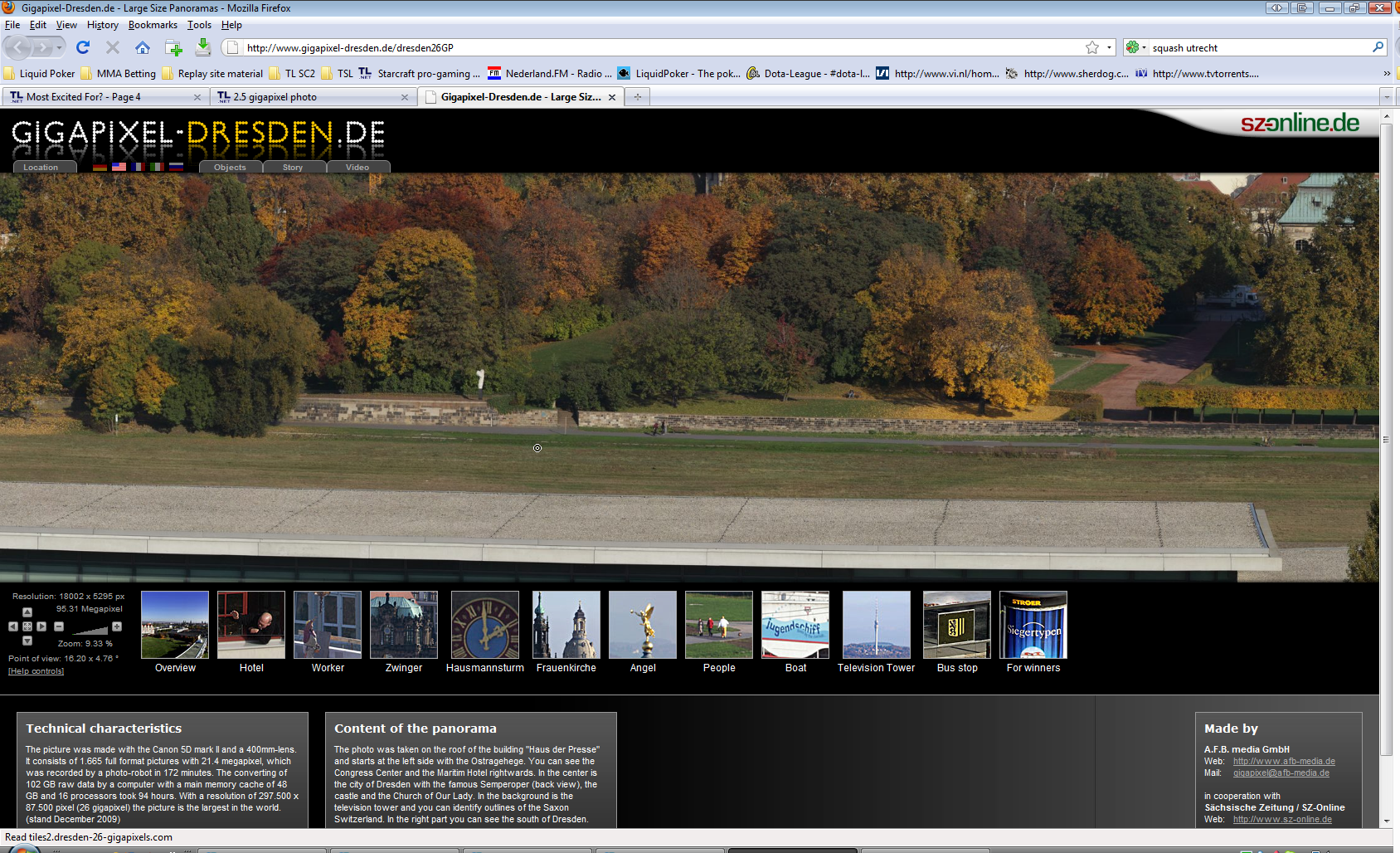Image resolution: width=1400 pixels, height=853 pixels.
Task: Go to the Firefox Home page icon
Action: [143, 47]
